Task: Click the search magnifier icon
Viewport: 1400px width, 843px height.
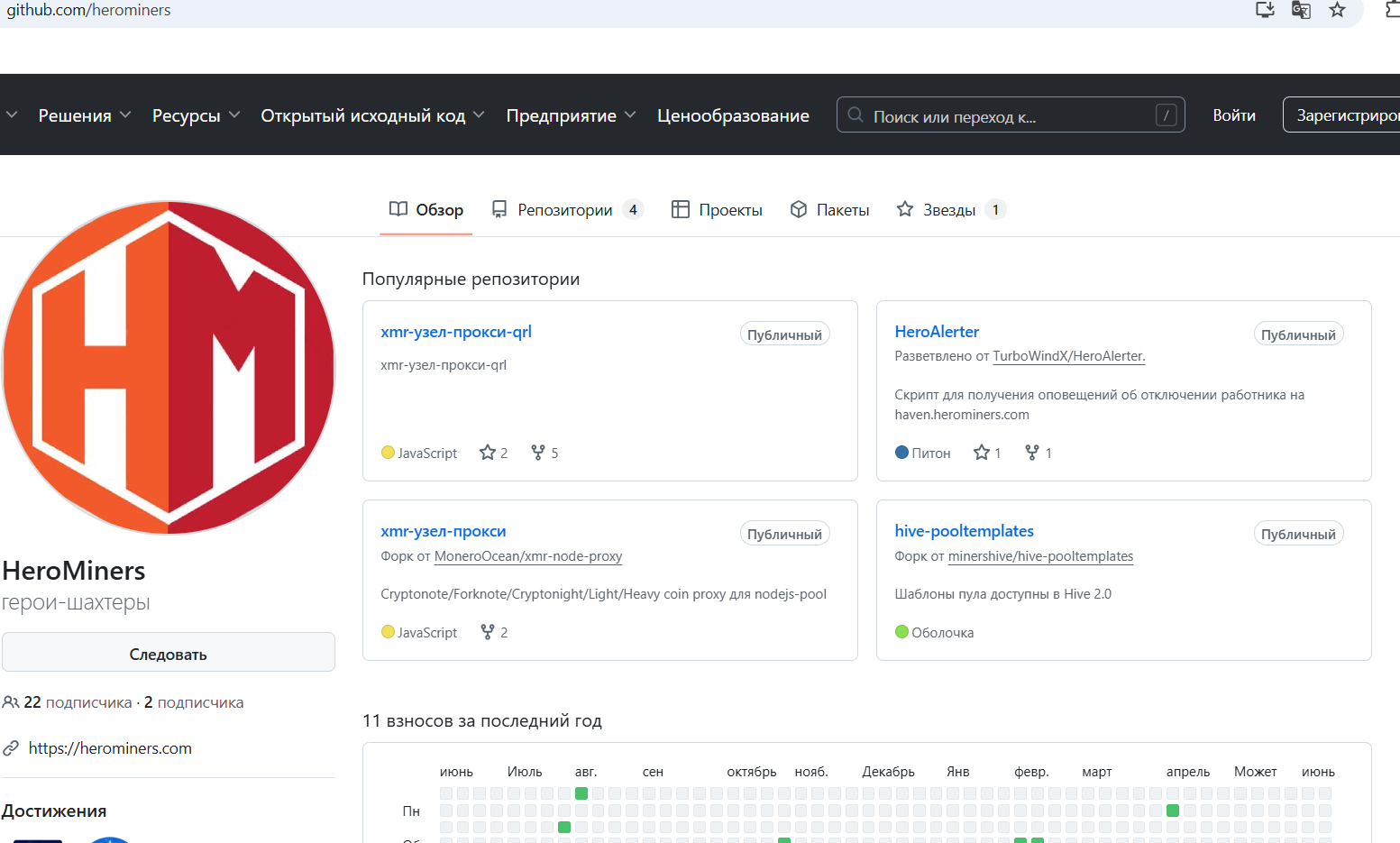Action: pos(856,115)
